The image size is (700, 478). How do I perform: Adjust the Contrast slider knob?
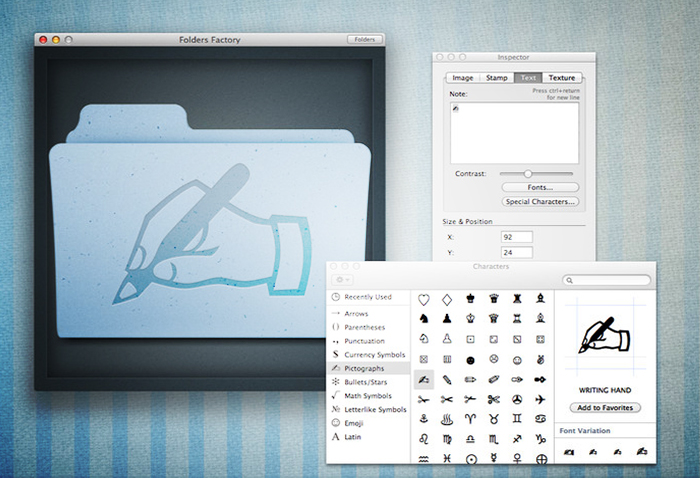[x=528, y=174]
